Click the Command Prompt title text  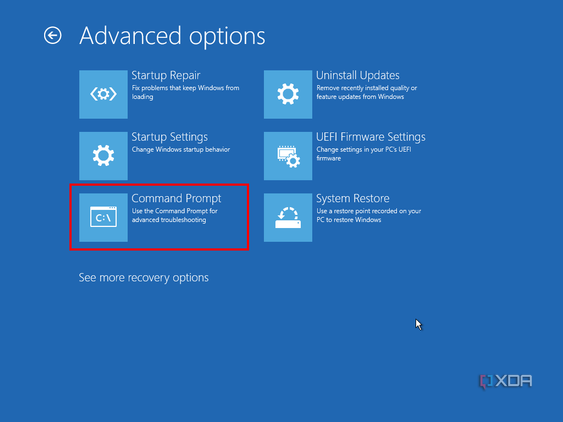tap(176, 199)
